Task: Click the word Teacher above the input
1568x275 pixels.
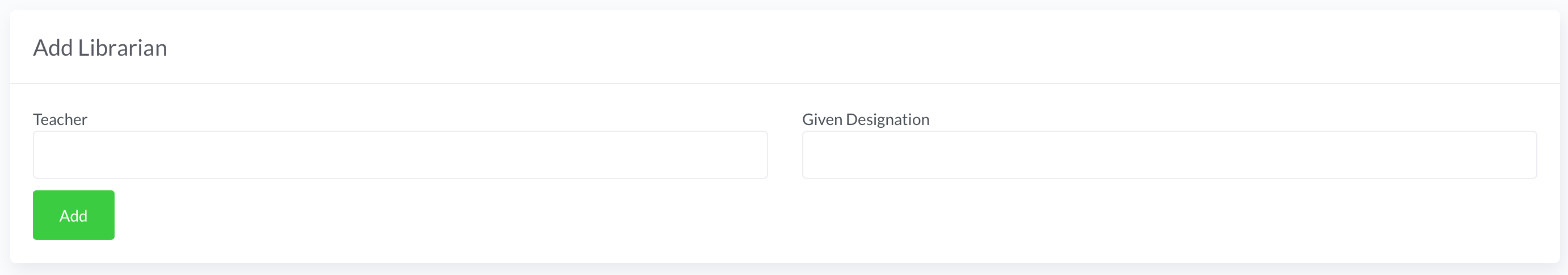Action: coord(60,119)
